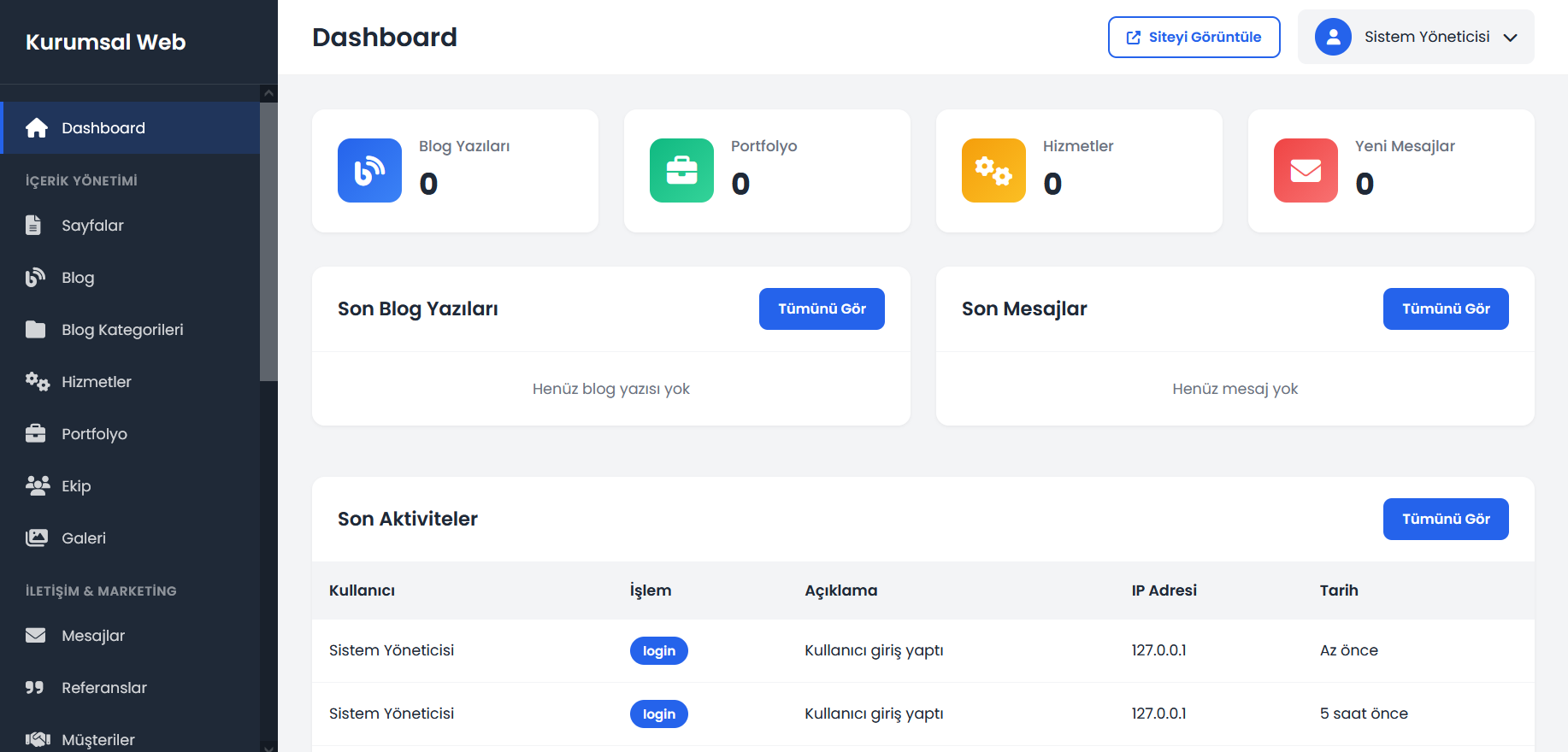1568x752 pixels.
Task: Click the red Yeni Mesajlar envelope icon
Action: [x=1306, y=171]
